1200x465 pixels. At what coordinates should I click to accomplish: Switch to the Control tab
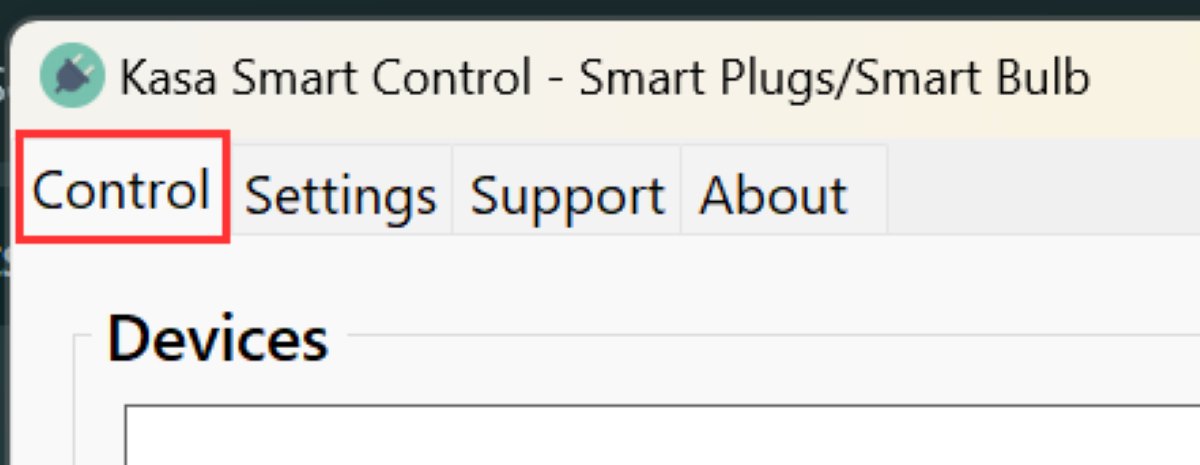[x=122, y=189]
